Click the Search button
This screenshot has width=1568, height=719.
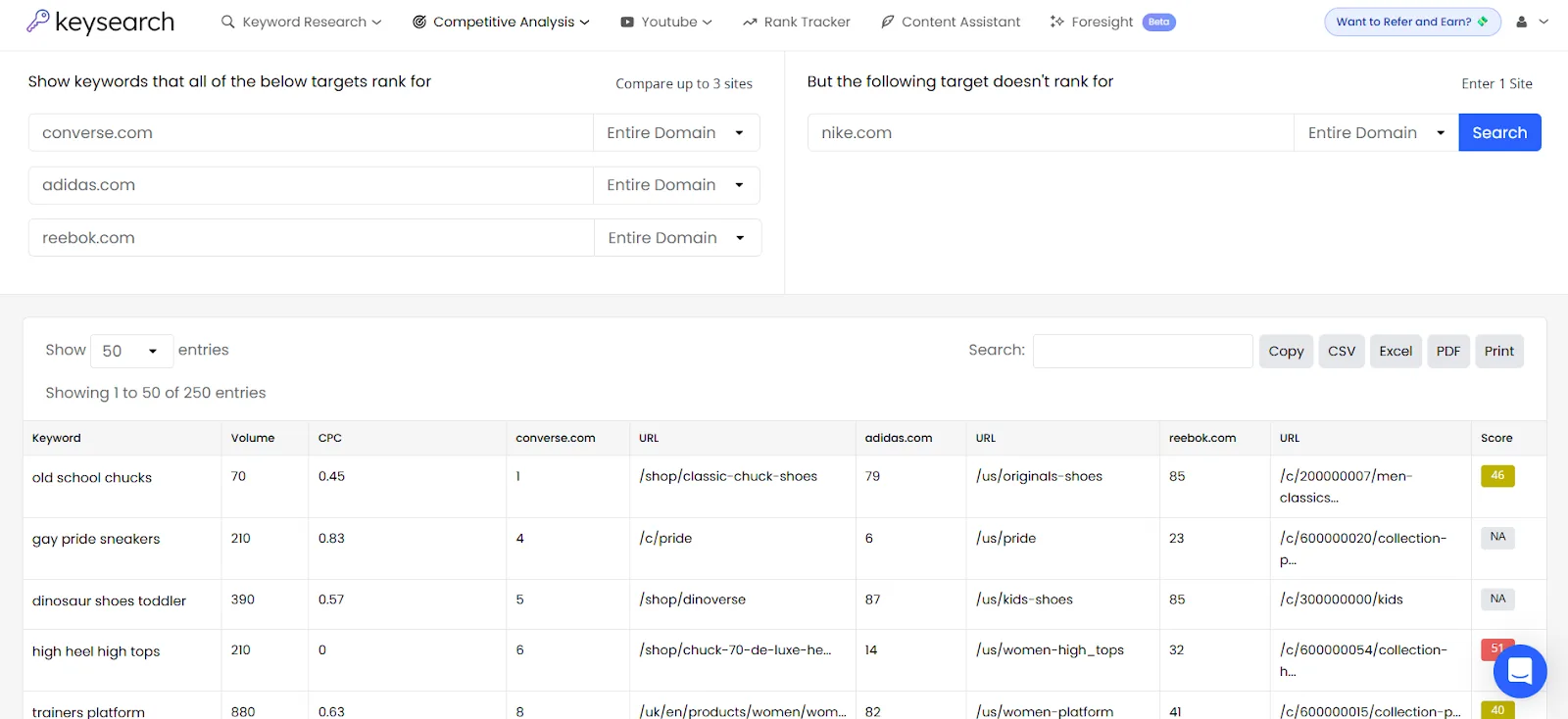[x=1499, y=132]
